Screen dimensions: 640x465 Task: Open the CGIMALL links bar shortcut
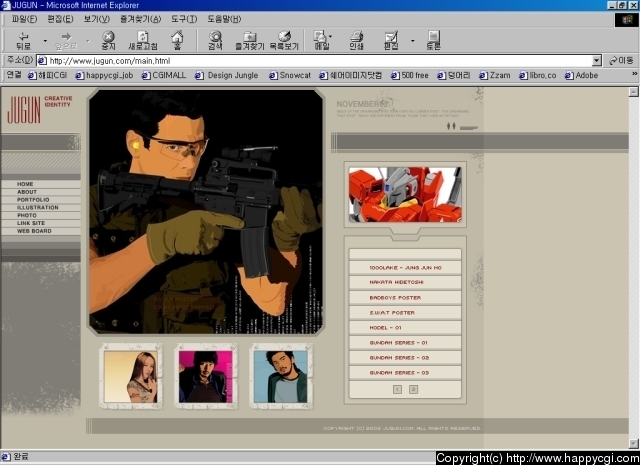164,76
